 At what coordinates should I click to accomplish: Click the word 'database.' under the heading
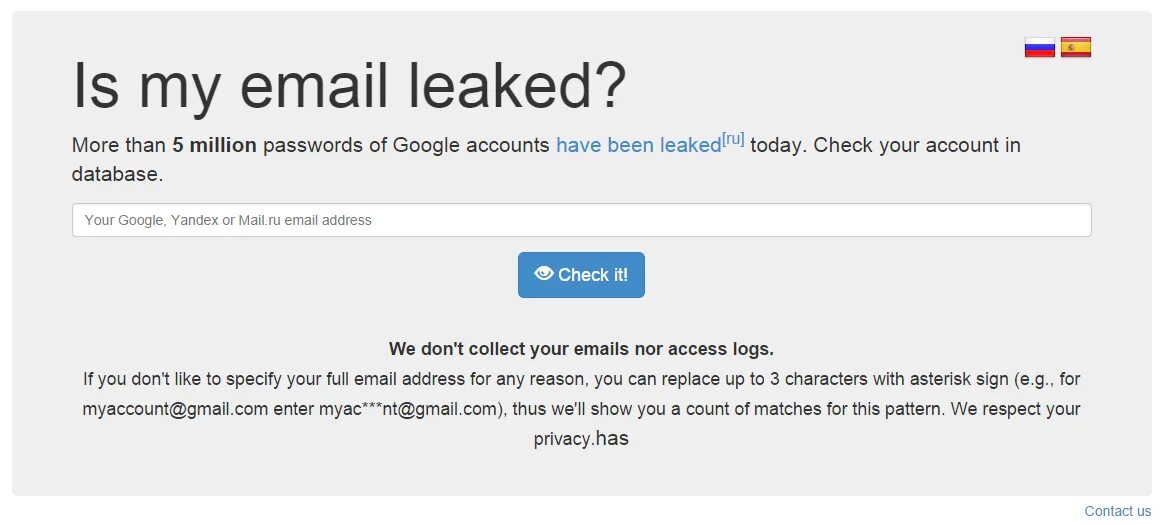tap(117, 175)
